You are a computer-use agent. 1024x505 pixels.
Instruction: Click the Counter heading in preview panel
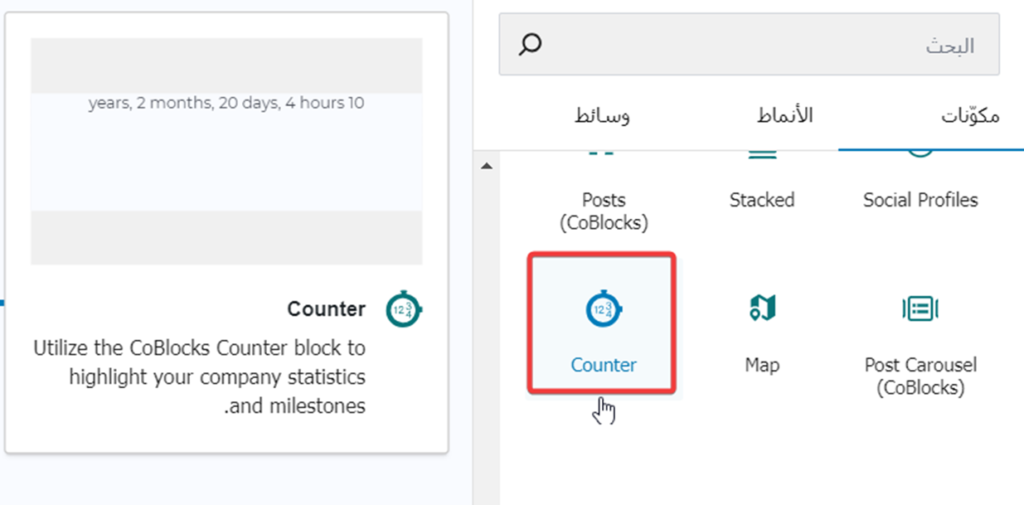coord(326,309)
